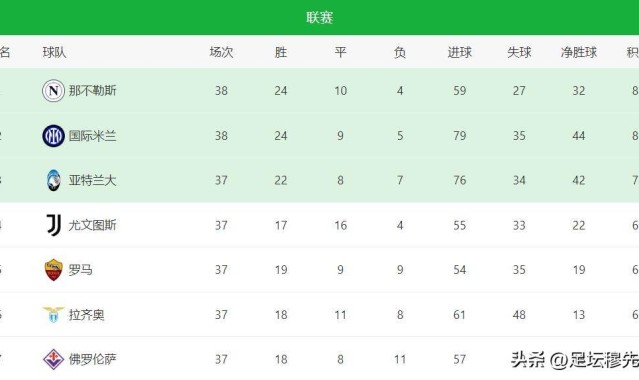Click the Lazio eagle logo
The image size is (639, 380).
53,315
